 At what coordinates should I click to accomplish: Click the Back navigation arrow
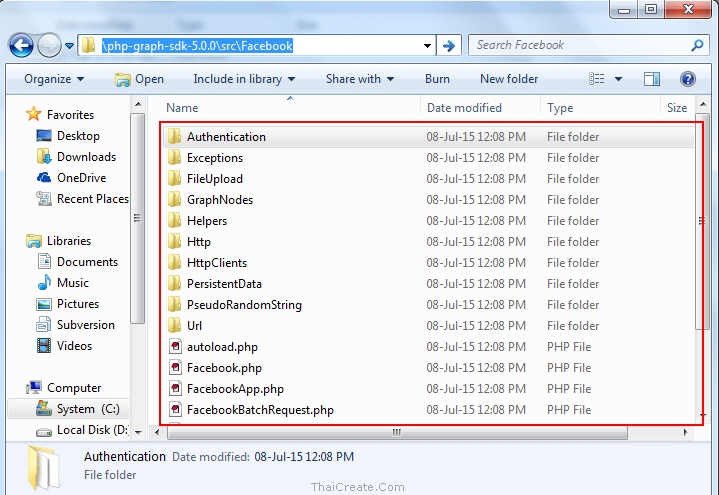[x=21, y=45]
